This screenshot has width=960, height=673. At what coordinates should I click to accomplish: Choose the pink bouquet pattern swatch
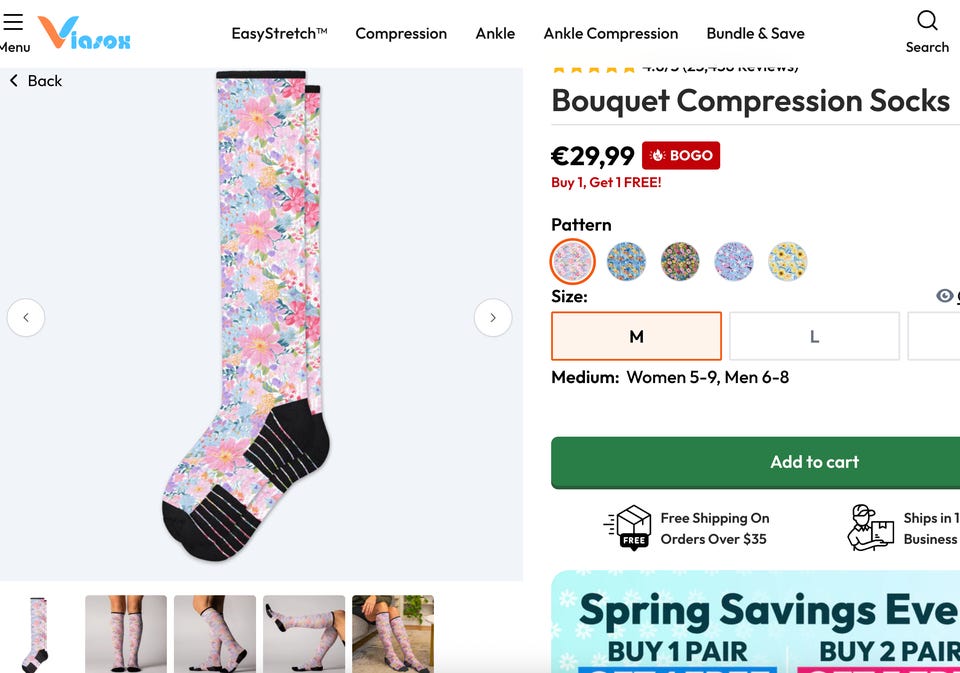pos(573,262)
